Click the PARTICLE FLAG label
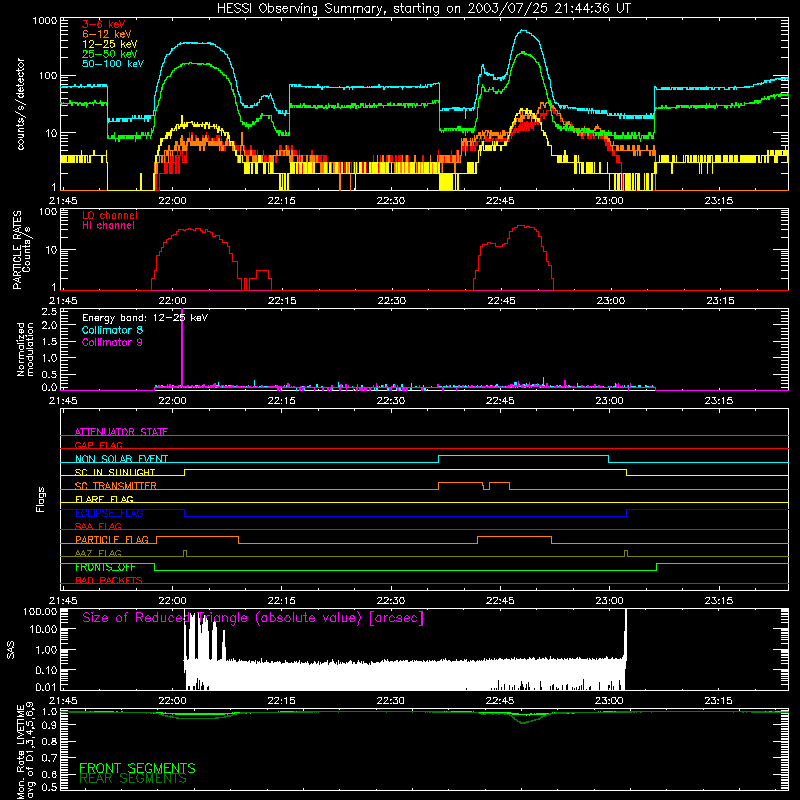The width and height of the screenshot is (800, 800). pos(112,540)
